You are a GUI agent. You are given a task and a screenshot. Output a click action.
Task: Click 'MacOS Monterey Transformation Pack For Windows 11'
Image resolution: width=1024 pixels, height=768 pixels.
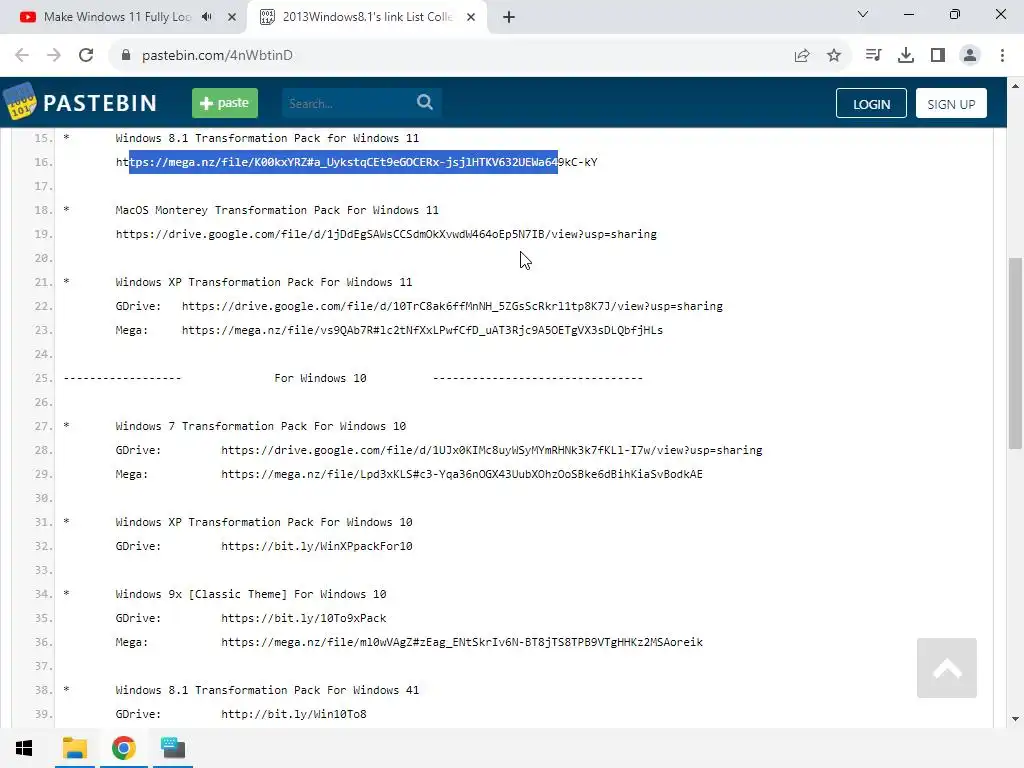point(277,210)
